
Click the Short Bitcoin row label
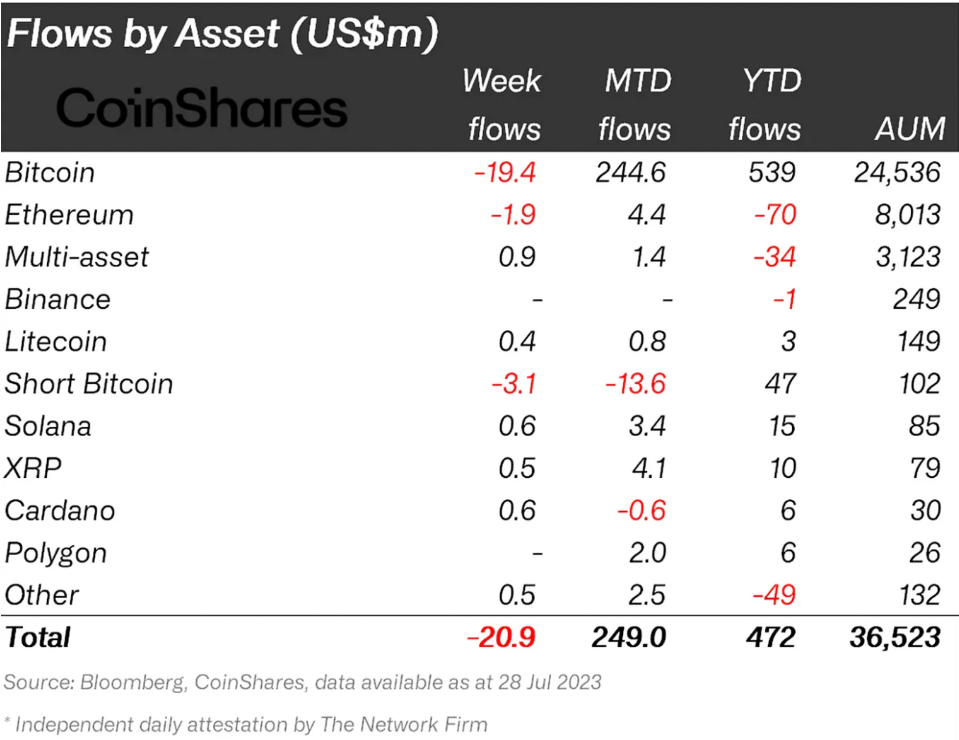[x=89, y=384]
